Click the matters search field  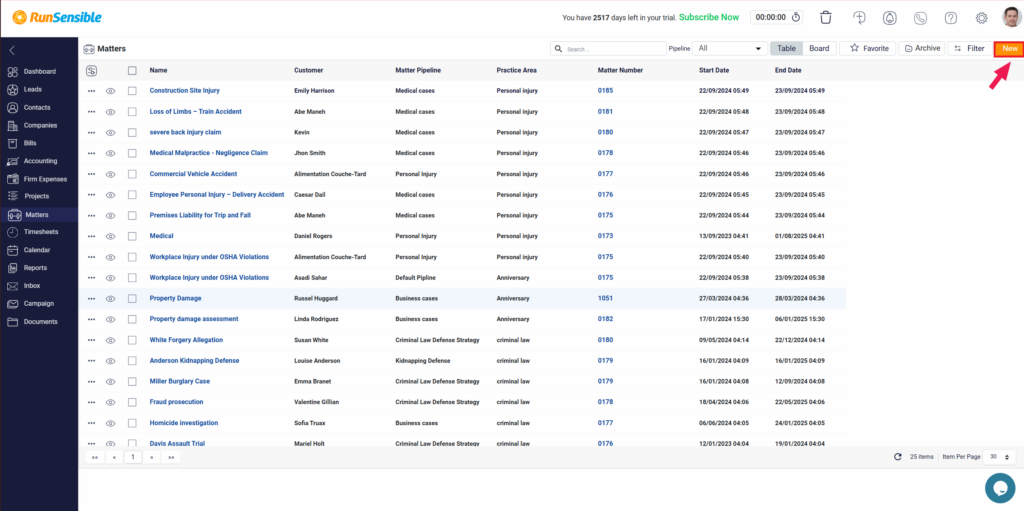coord(612,48)
